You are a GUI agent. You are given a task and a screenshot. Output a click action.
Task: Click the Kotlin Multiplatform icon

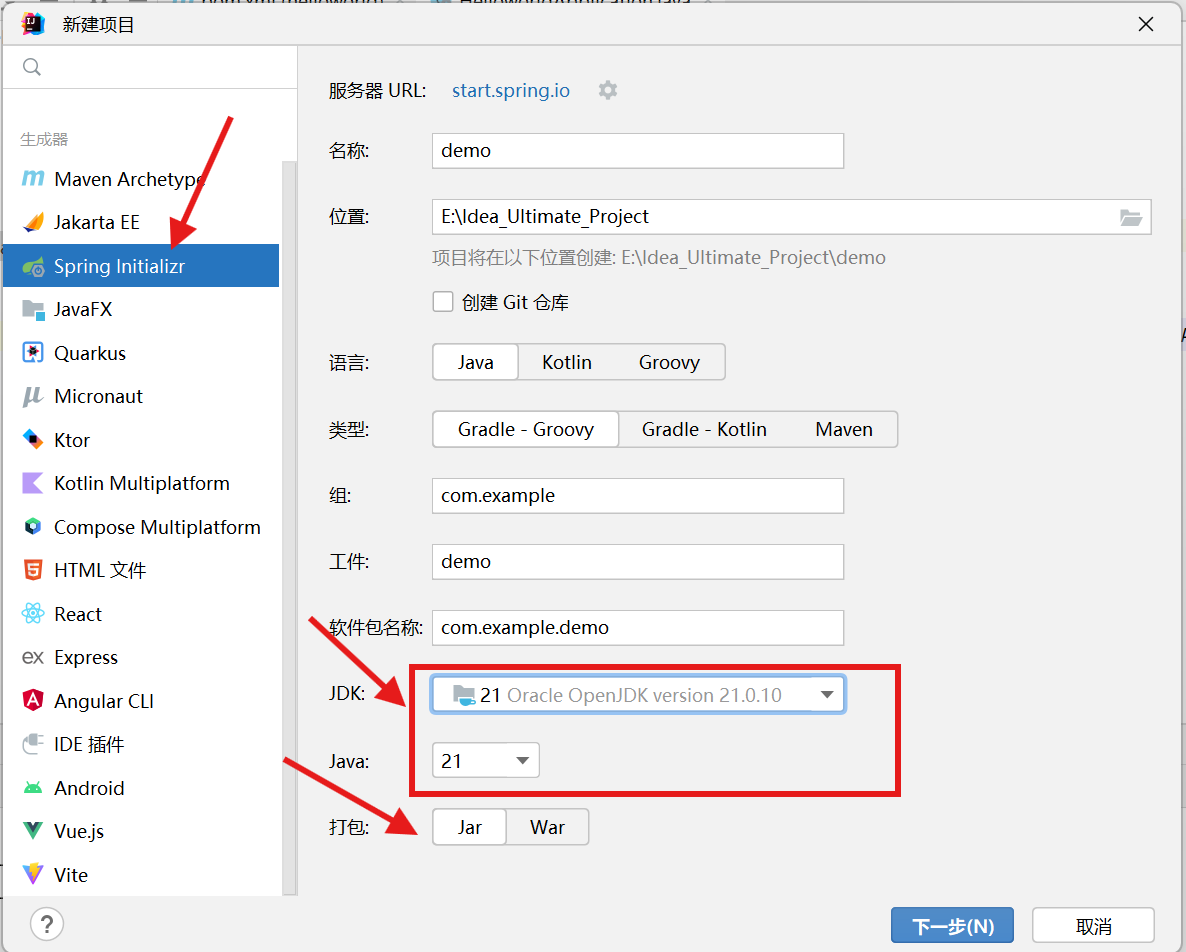coord(33,483)
